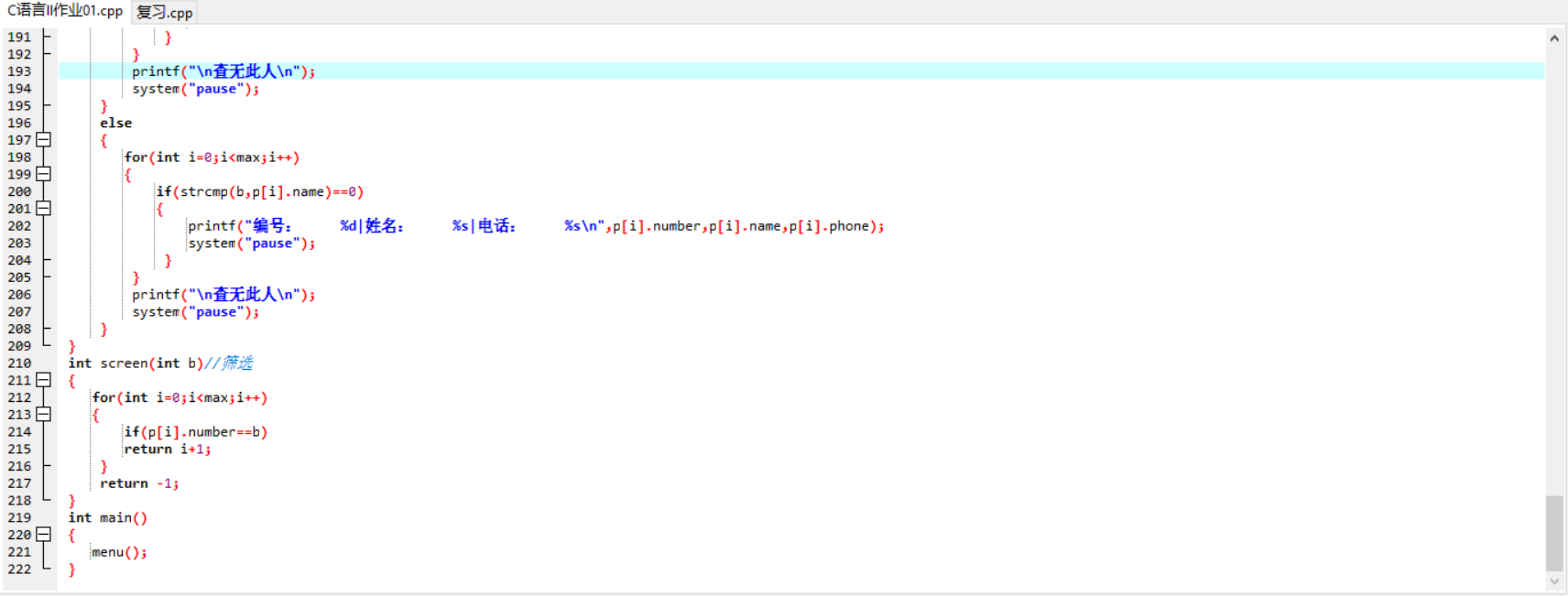This screenshot has width=1568, height=596.
Task: Collapse the if-block fold at line 201
Action: click(43, 209)
